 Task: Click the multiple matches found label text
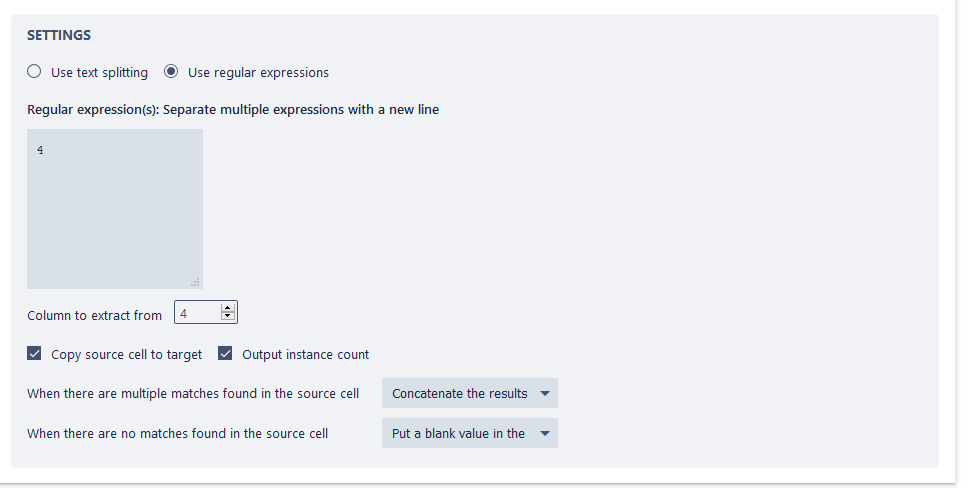193,394
